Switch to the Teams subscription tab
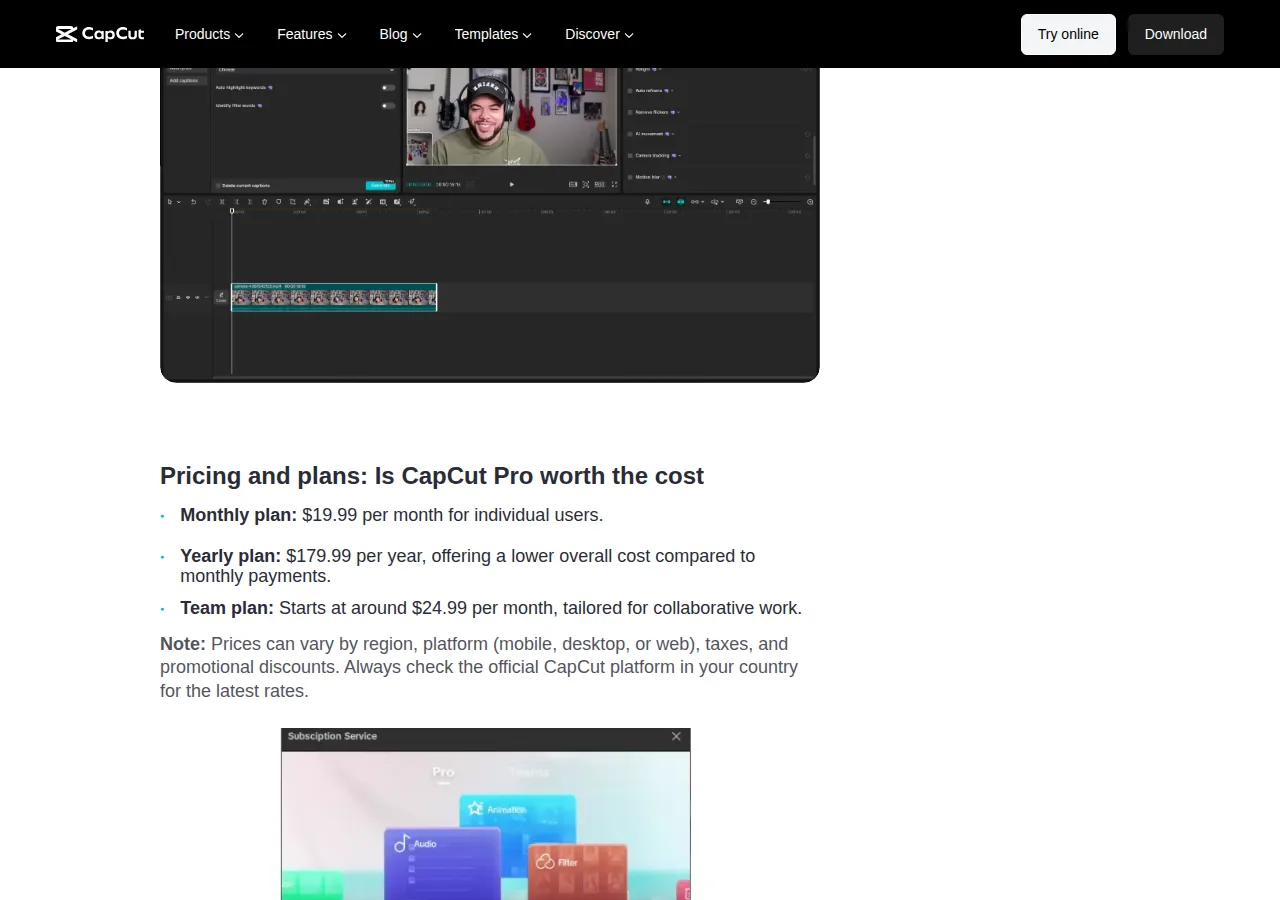Screen dimensions: 1280x900 529,772
